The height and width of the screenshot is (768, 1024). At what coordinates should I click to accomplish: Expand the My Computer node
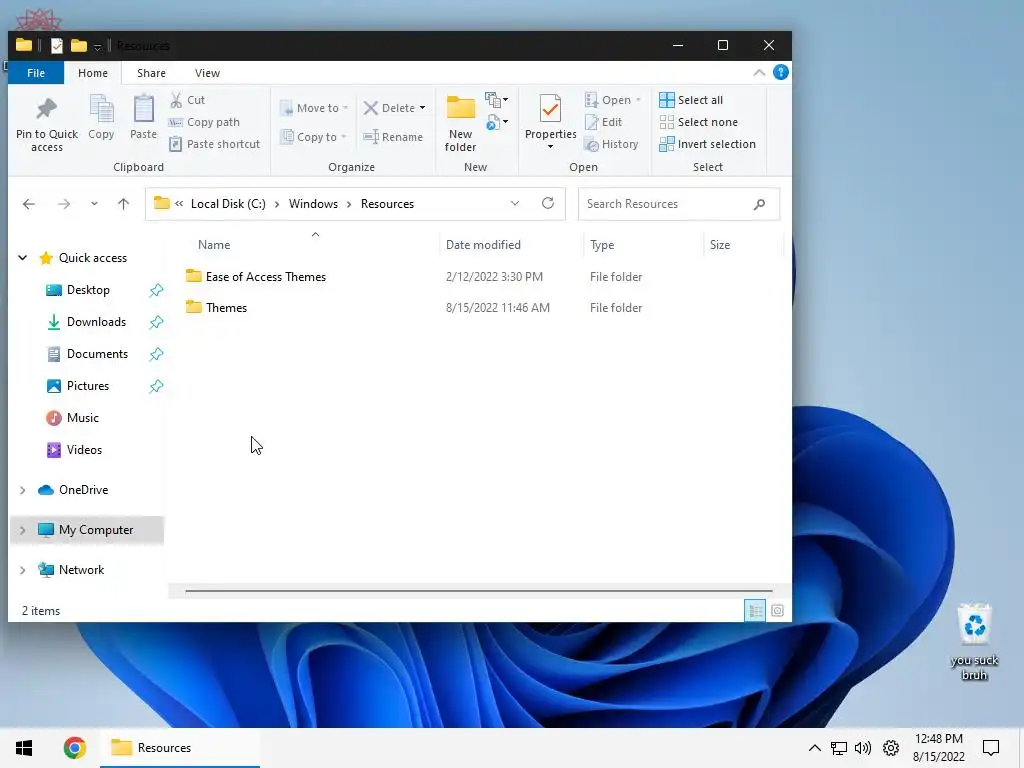click(x=22, y=530)
